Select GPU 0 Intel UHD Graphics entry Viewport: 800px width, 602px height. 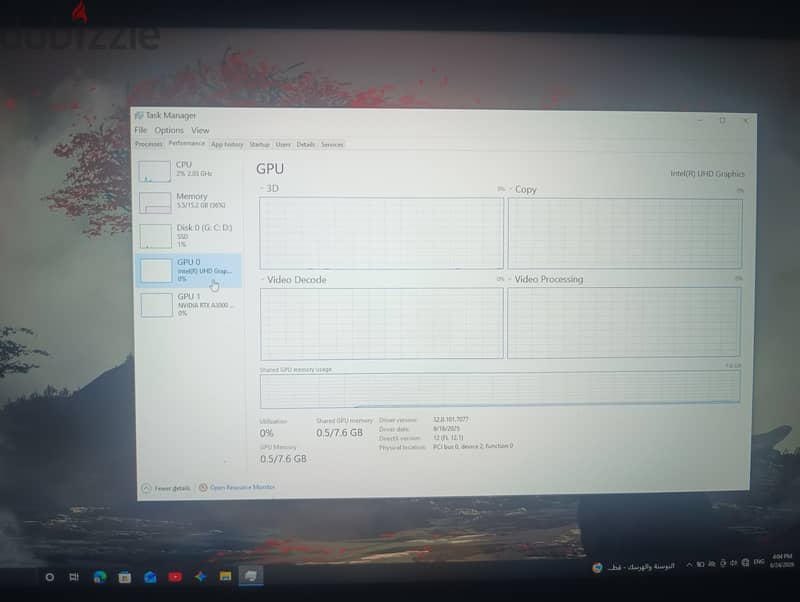tap(189, 270)
